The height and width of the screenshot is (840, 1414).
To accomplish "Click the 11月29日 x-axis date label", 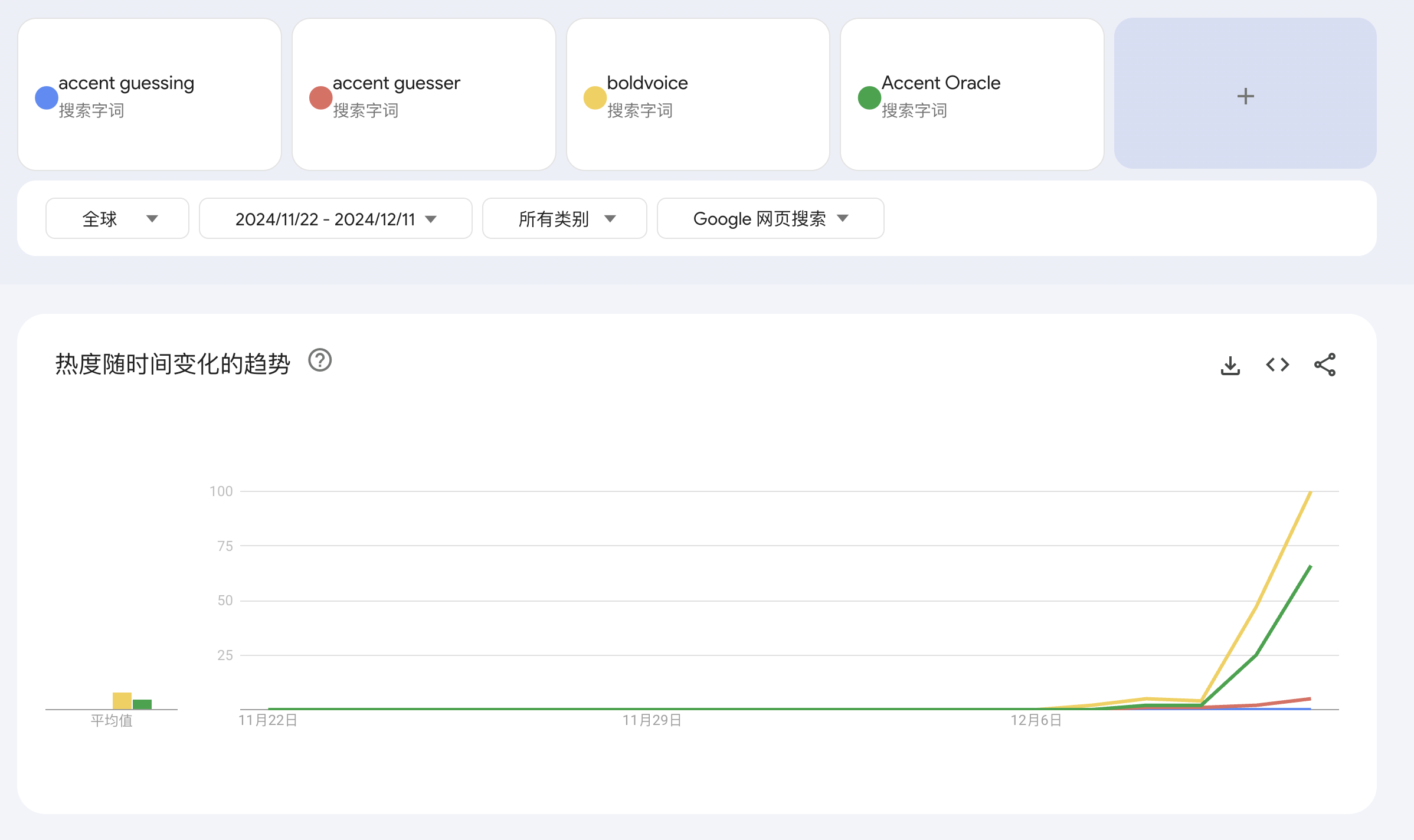I will point(652,720).
